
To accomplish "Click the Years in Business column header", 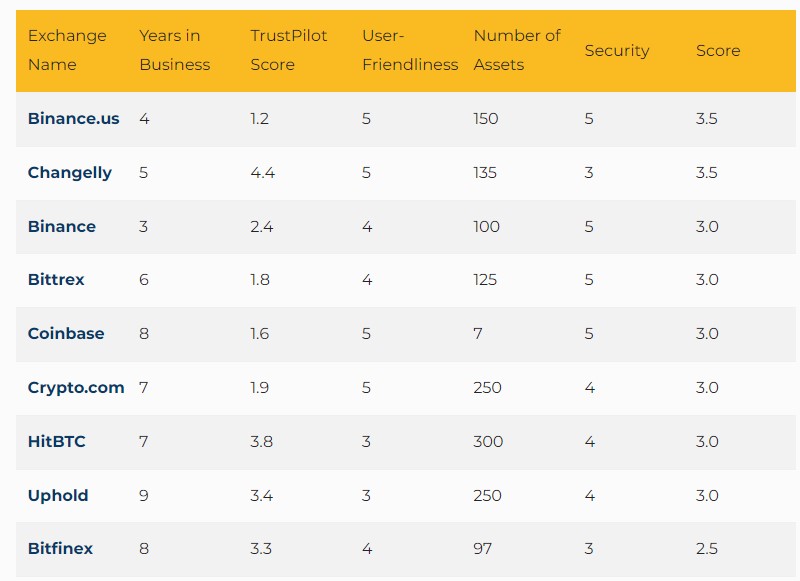I will coord(175,50).
